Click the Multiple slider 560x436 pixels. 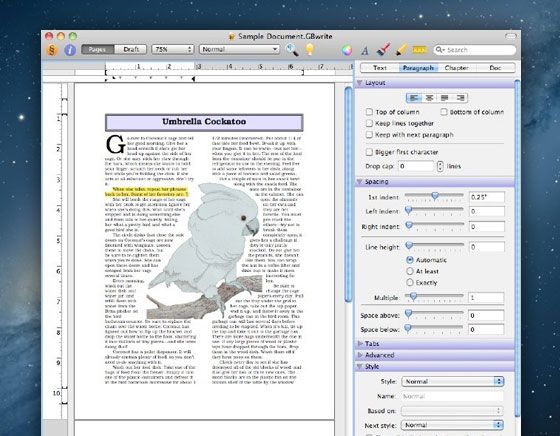click(434, 296)
